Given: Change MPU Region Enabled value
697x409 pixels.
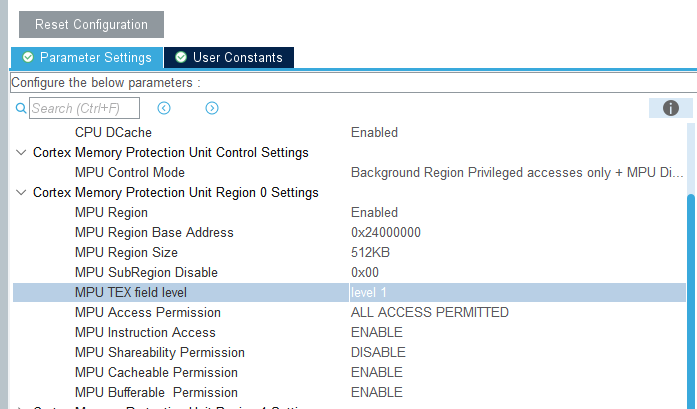Looking at the screenshot, I should [374, 213].
